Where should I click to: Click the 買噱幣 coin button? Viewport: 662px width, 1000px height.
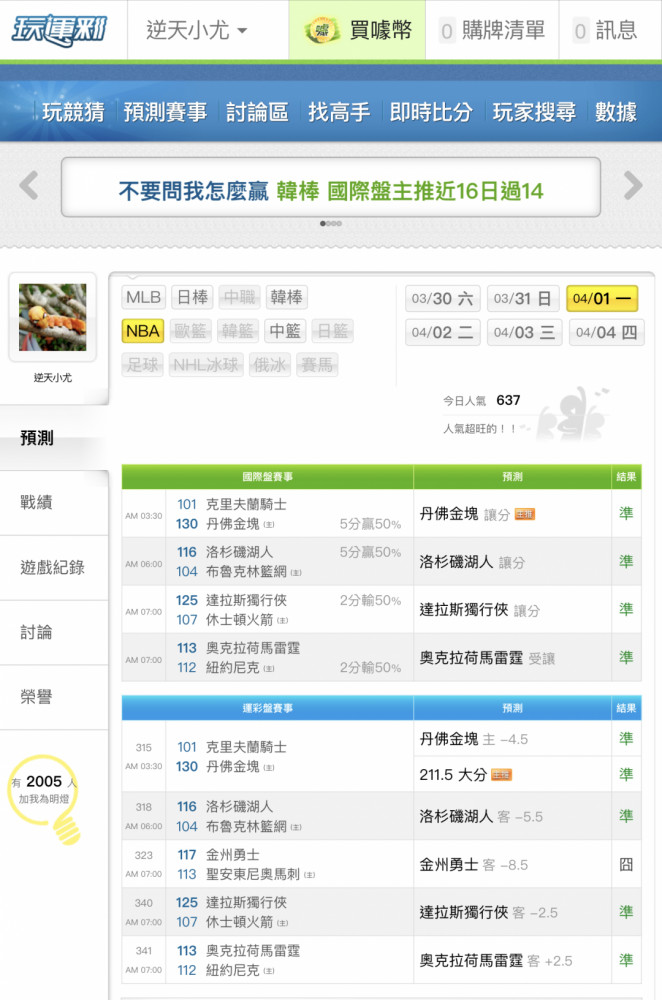click(x=357, y=30)
